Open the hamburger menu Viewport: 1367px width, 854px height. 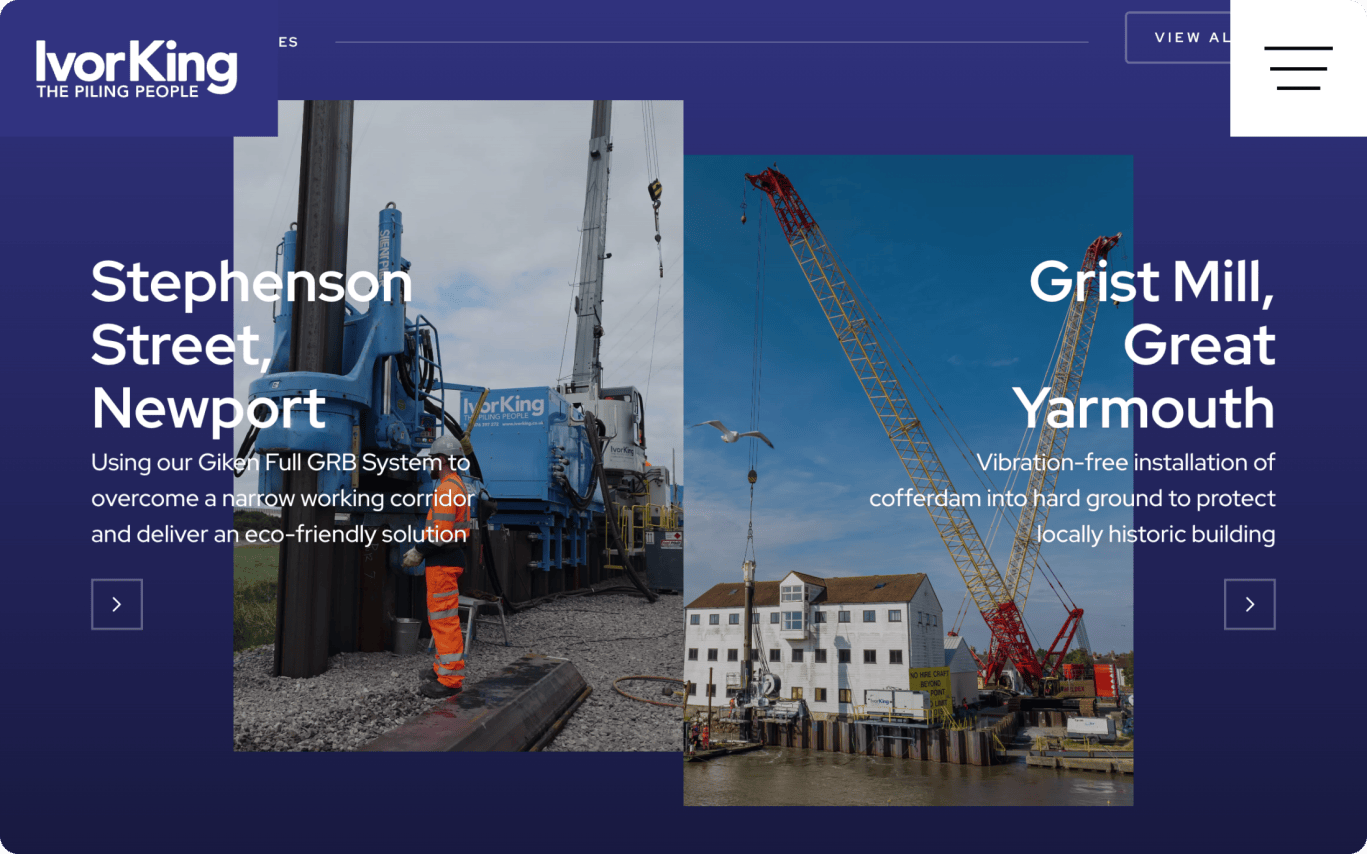tap(1298, 68)
